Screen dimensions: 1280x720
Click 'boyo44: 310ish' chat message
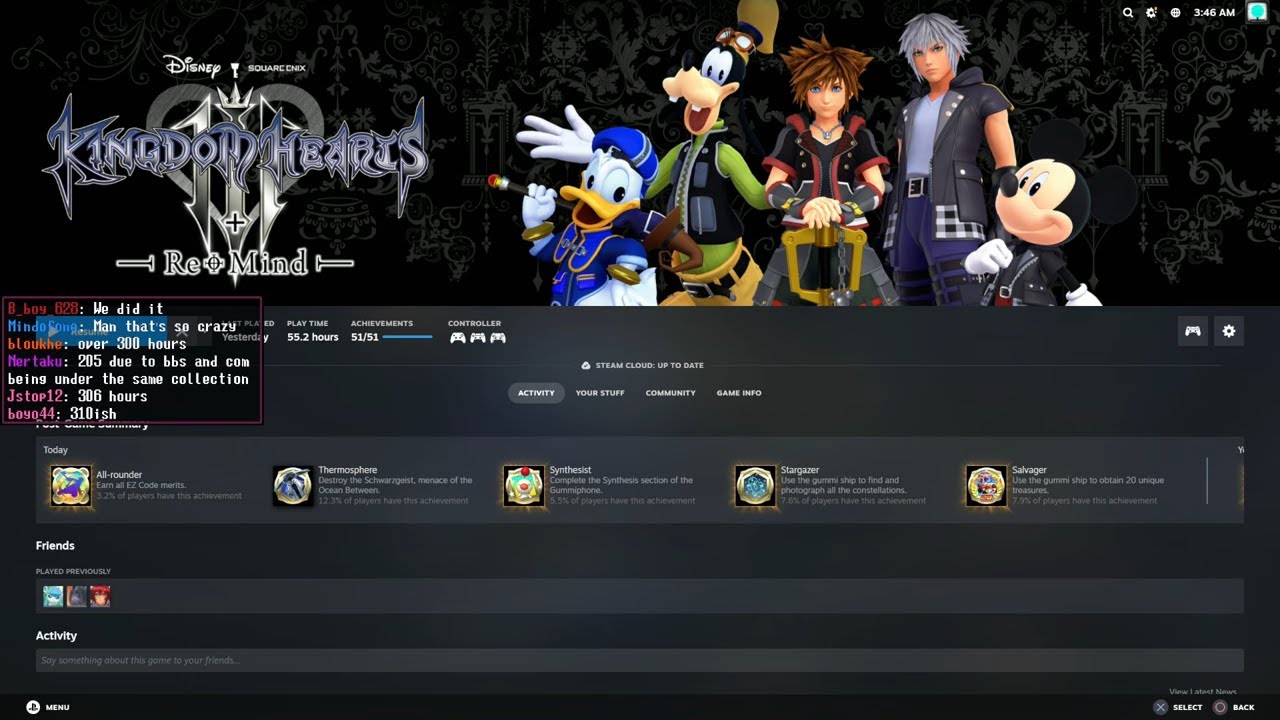pos(62,413)
